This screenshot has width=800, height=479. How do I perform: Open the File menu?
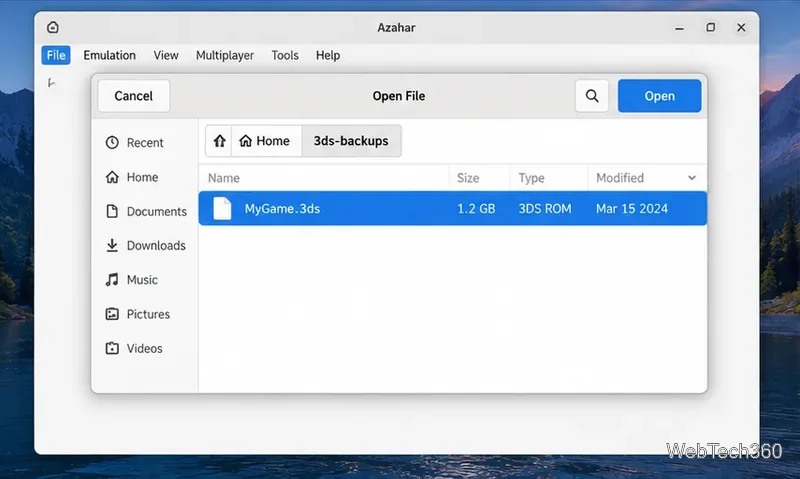click(56, 55)
